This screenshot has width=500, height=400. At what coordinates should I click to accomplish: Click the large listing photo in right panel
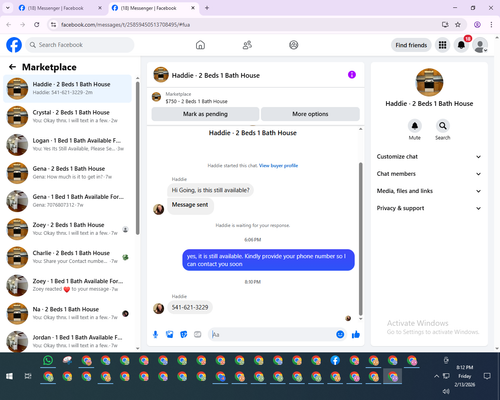429,82
